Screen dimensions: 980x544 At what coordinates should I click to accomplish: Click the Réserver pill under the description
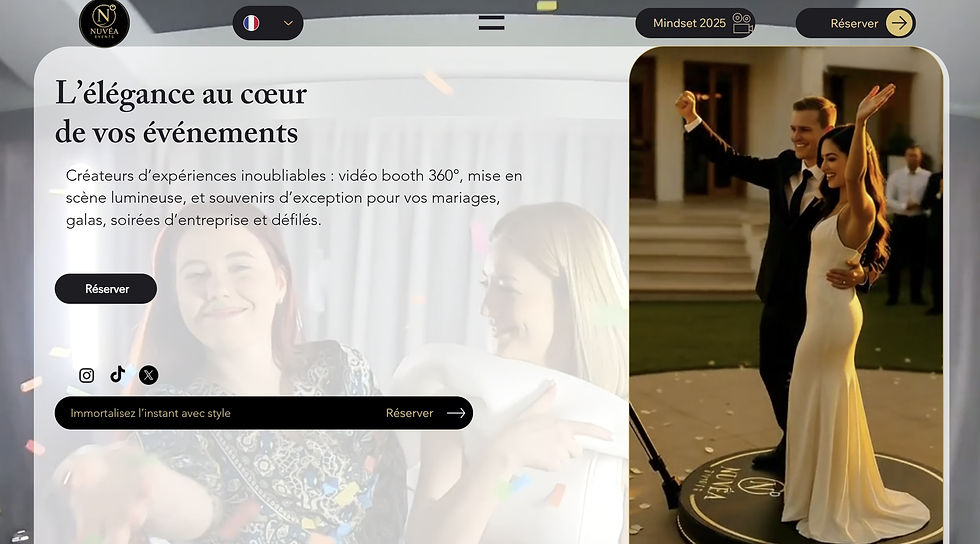(x=106, y=289)
